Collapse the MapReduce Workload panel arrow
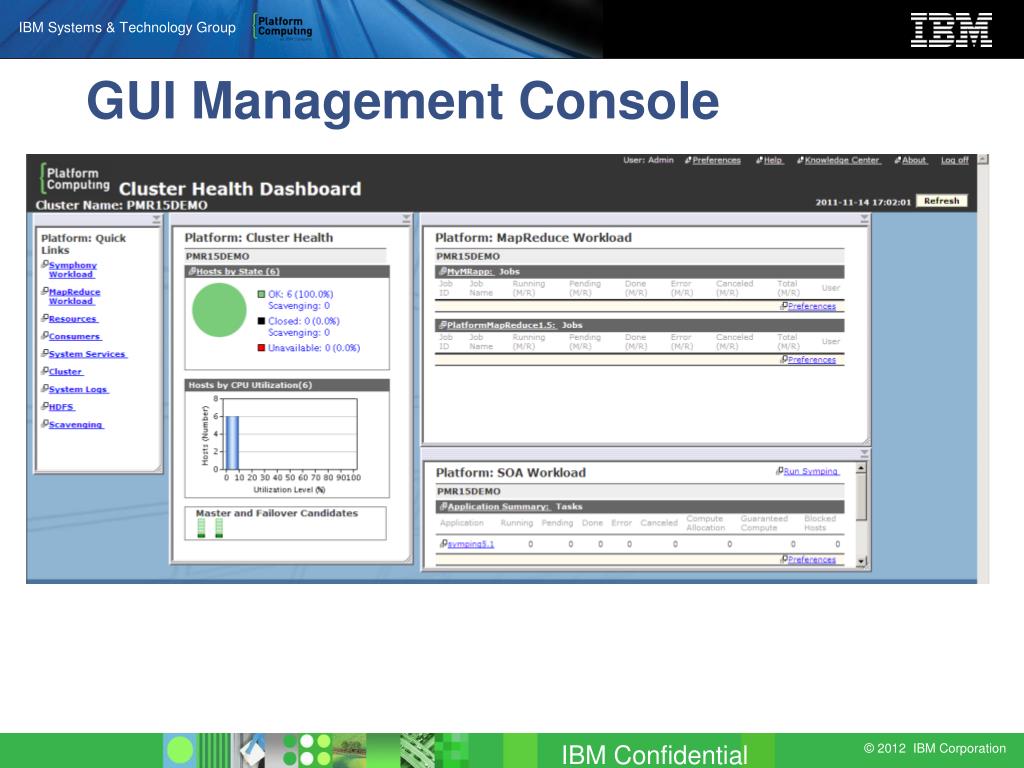 [x=865, y=219]
